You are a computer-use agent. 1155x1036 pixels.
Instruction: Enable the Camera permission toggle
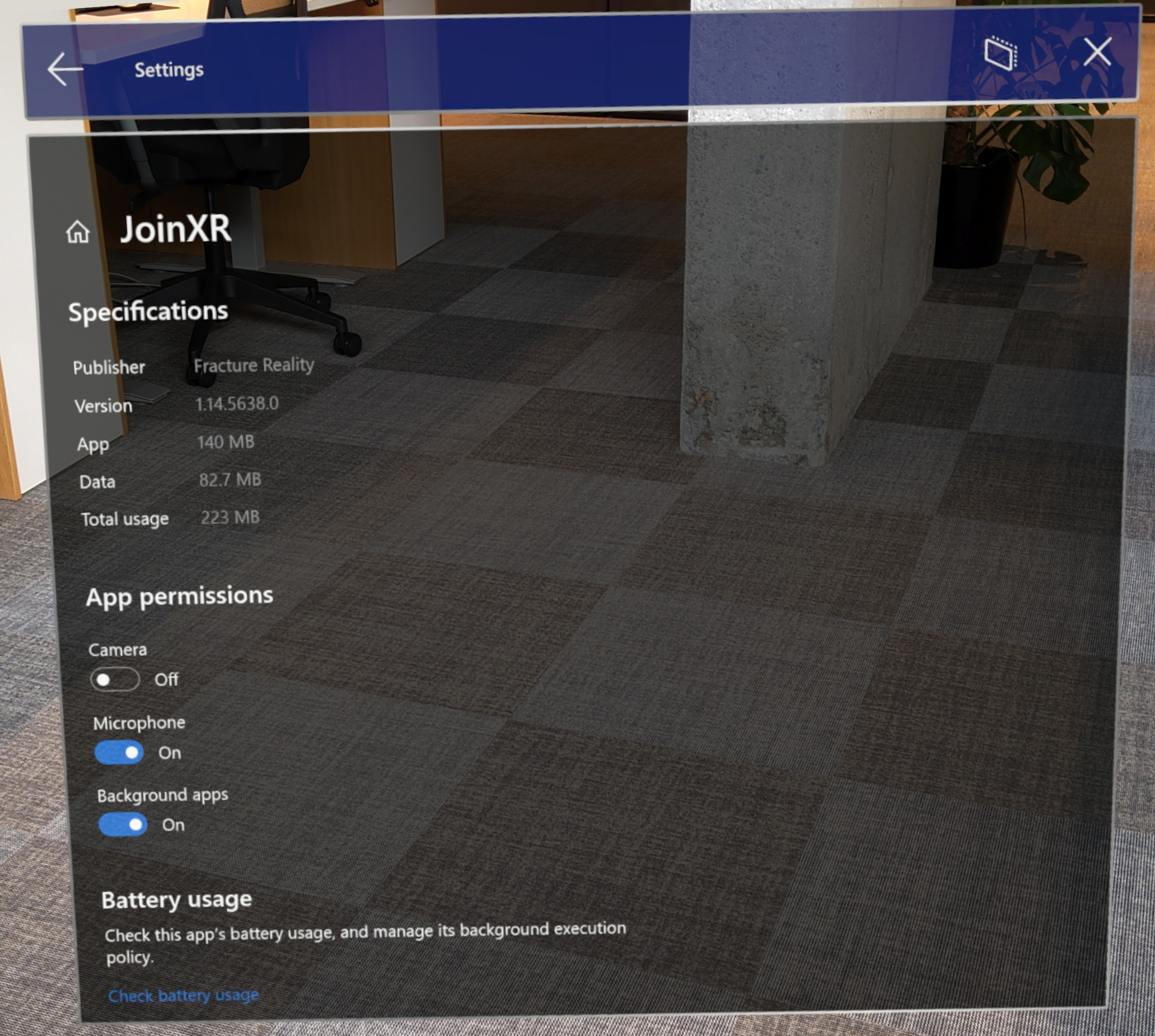point(115,679)
